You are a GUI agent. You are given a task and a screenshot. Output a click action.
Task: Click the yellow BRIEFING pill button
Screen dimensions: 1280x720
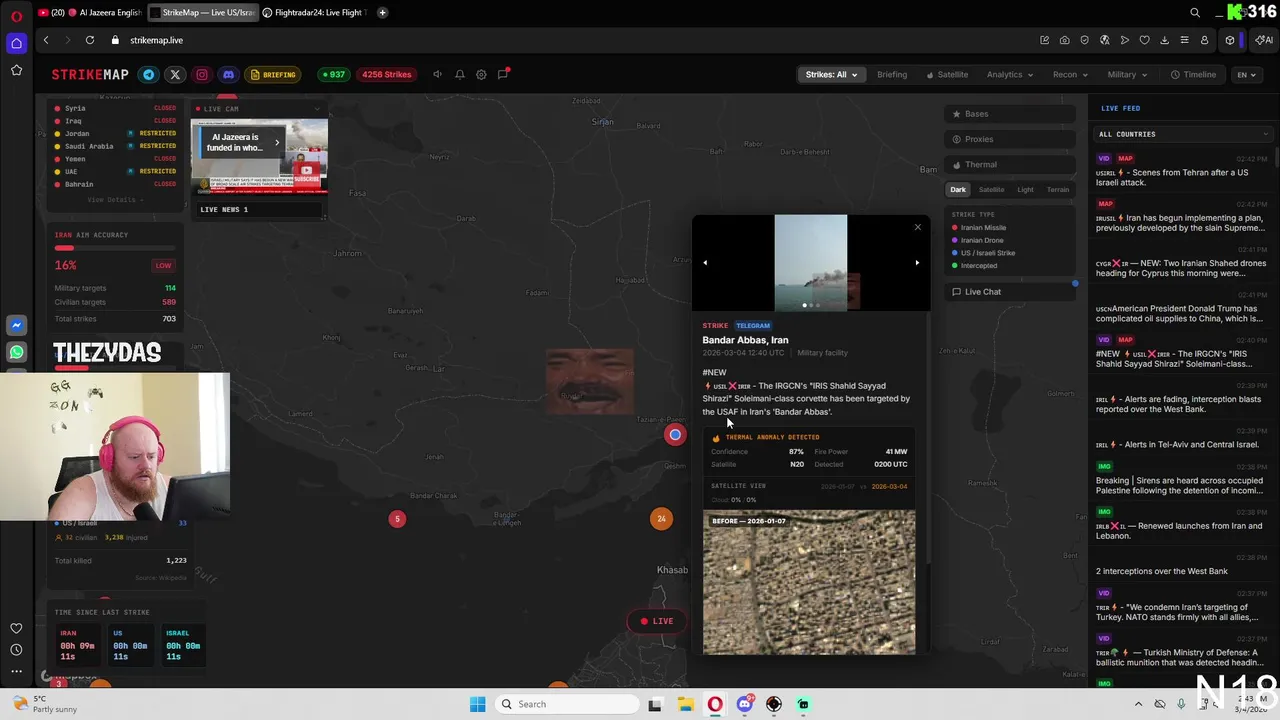273,74
